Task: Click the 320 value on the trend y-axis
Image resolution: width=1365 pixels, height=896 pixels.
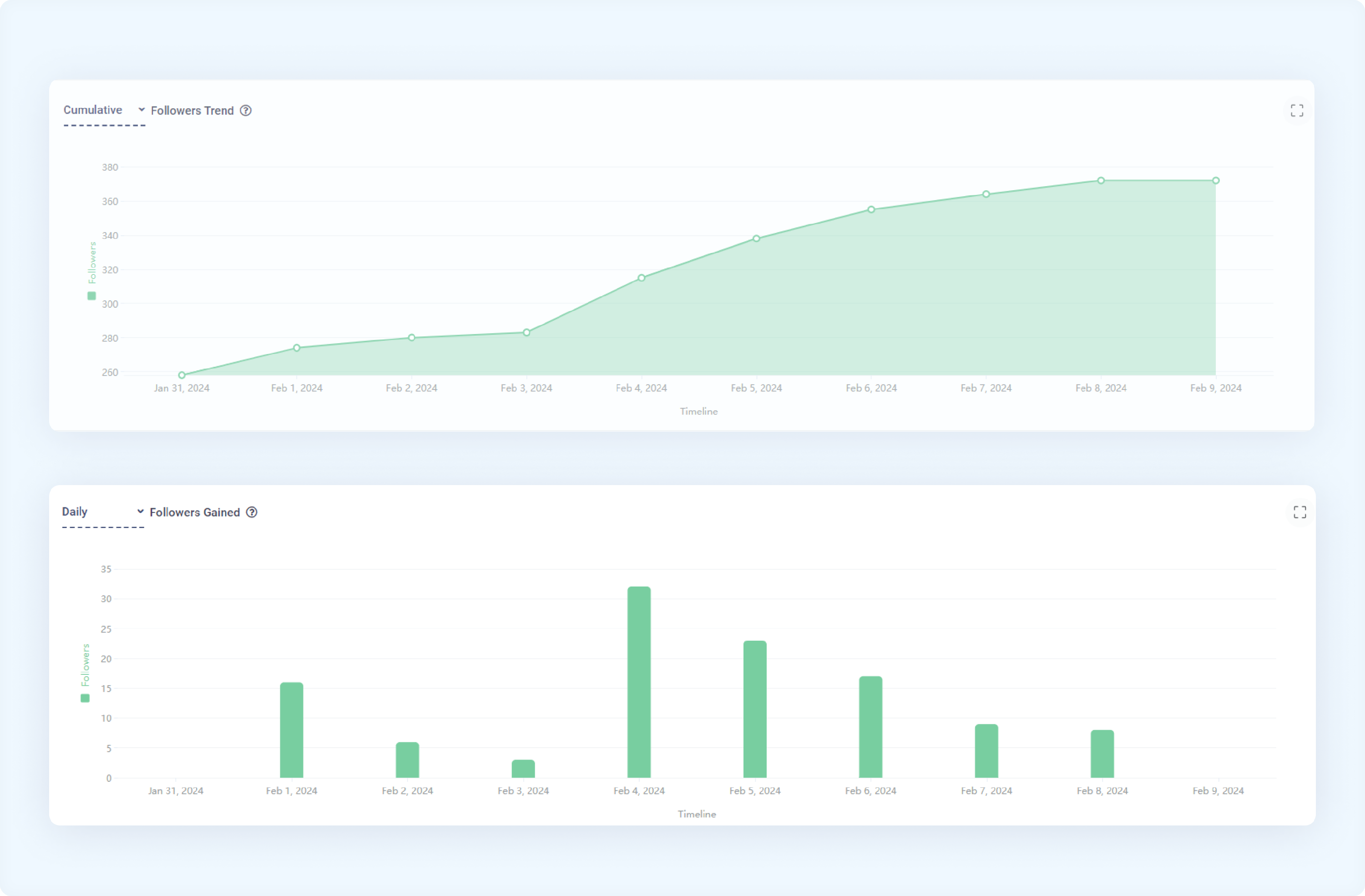Action: coord(110,269)
